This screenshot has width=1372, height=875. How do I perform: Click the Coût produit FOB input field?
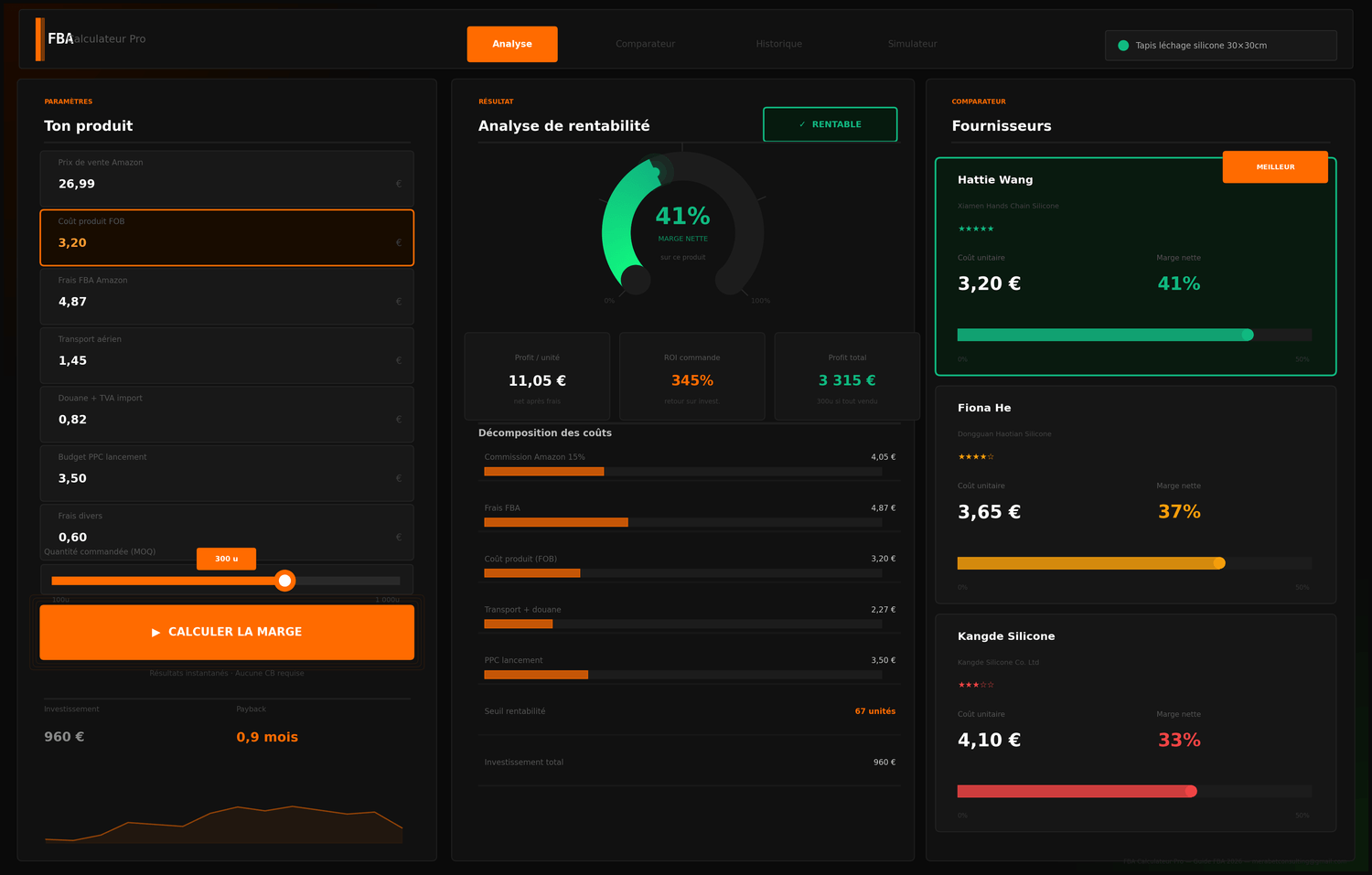[227, 238]
